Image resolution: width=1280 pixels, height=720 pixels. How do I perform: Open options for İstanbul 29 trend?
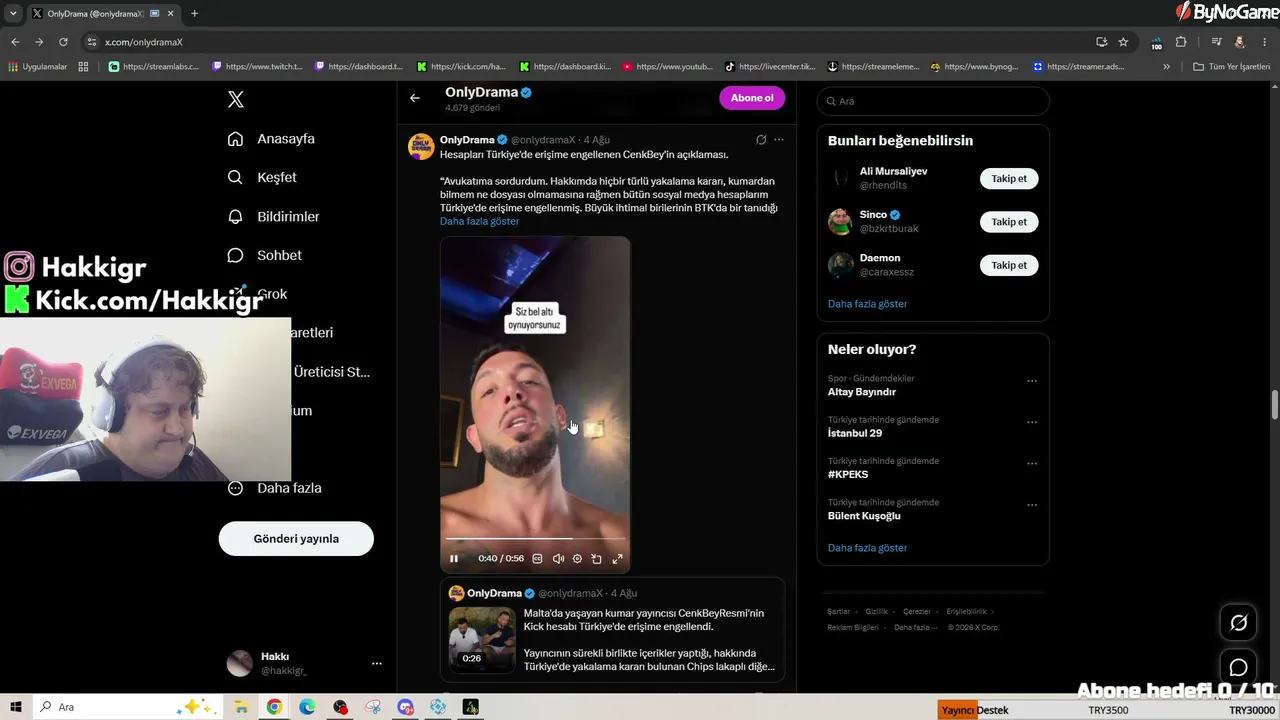click(x=1032, y=422)
